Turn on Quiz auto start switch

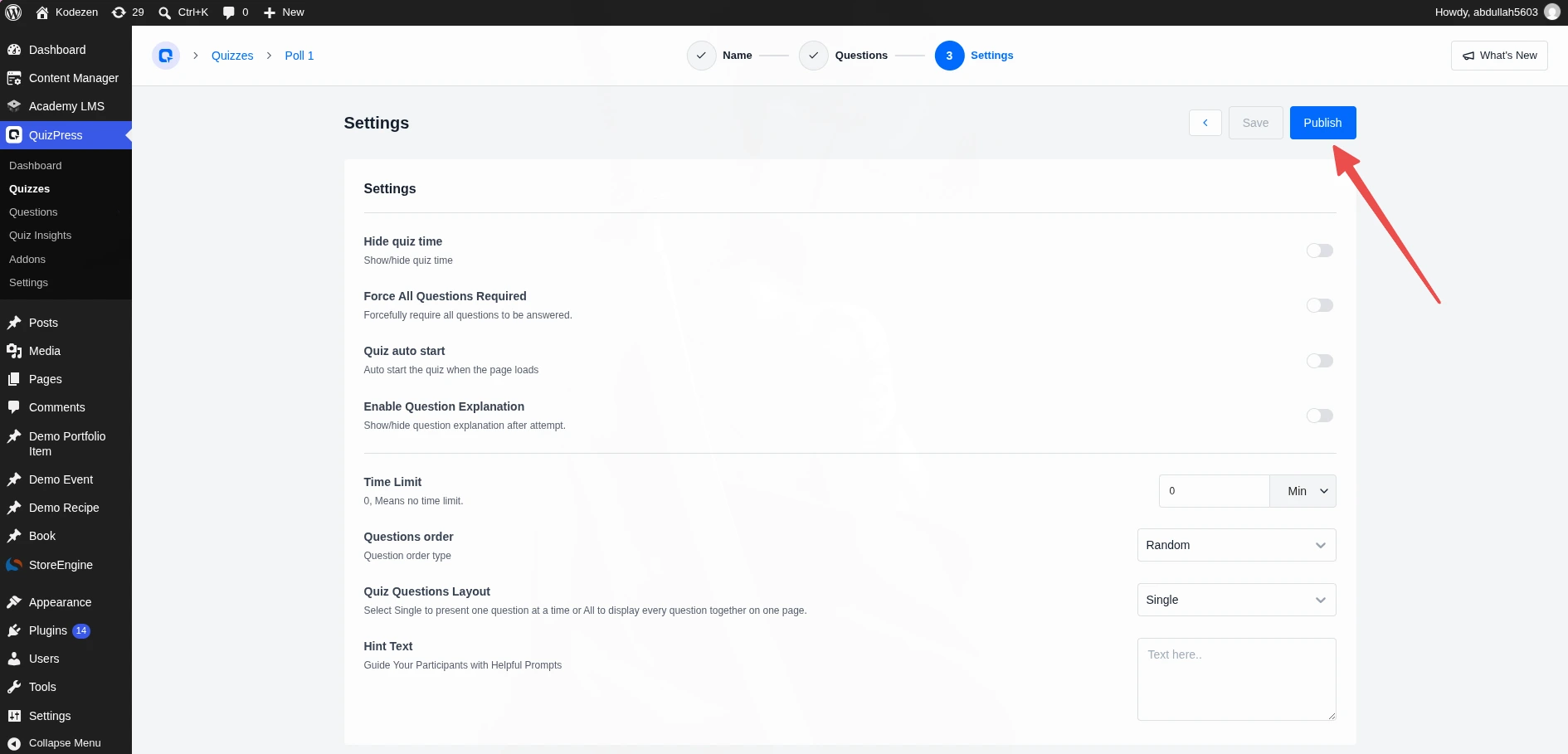(x=1319, y=361)
